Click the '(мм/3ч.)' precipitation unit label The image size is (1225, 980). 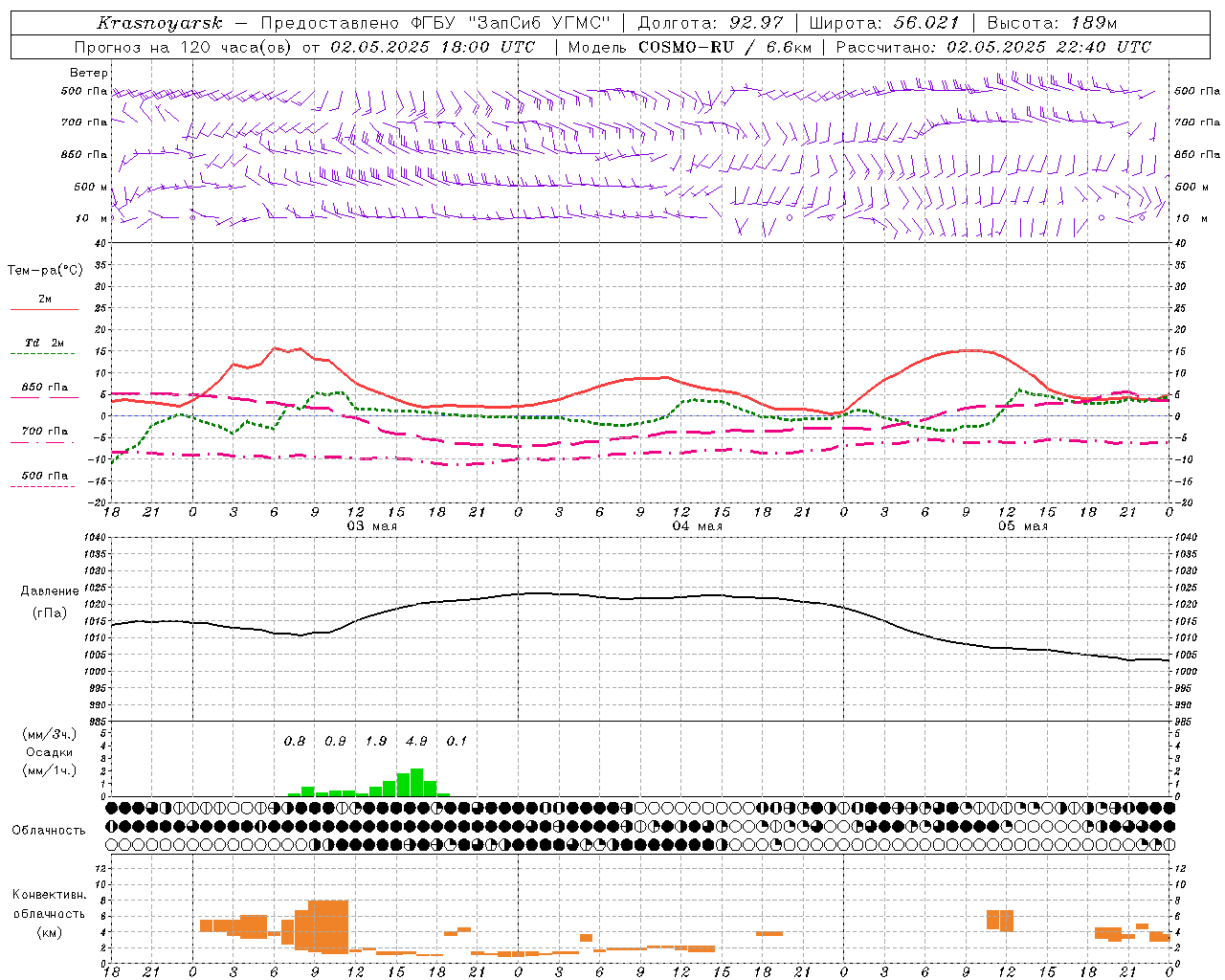click(x=50, y=735)
